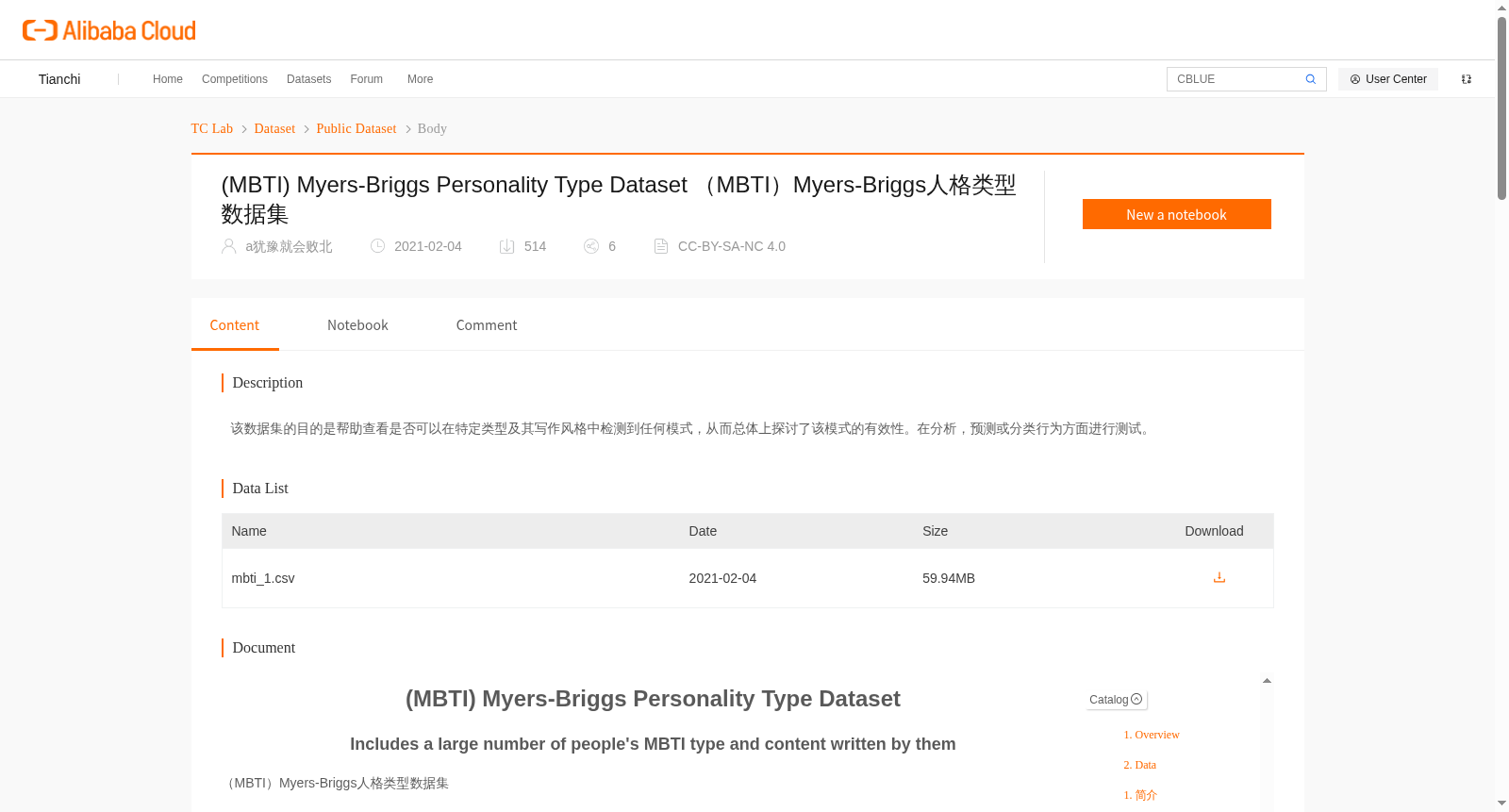
Task: Switch to the Comment tab
Action: [487, 325]
